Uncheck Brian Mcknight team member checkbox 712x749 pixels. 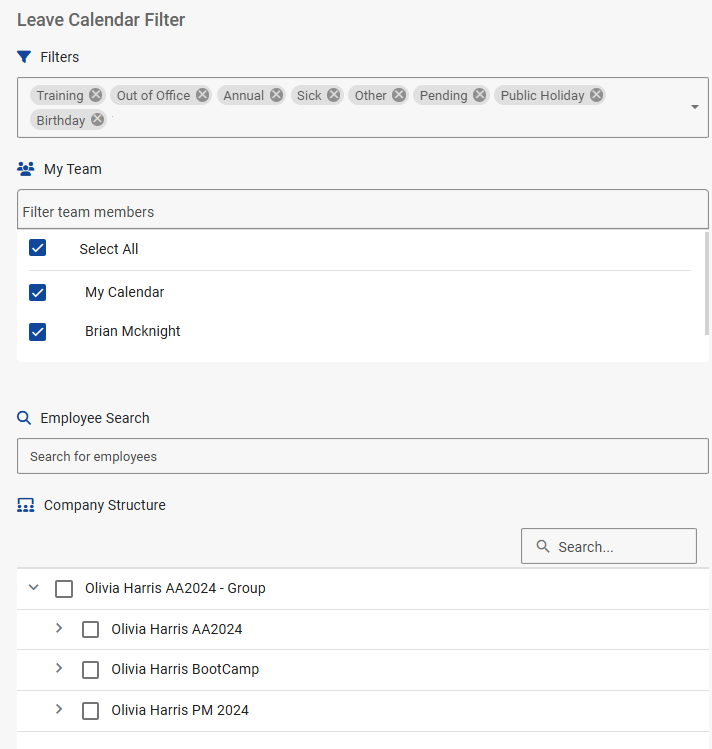tap(38, 331)
